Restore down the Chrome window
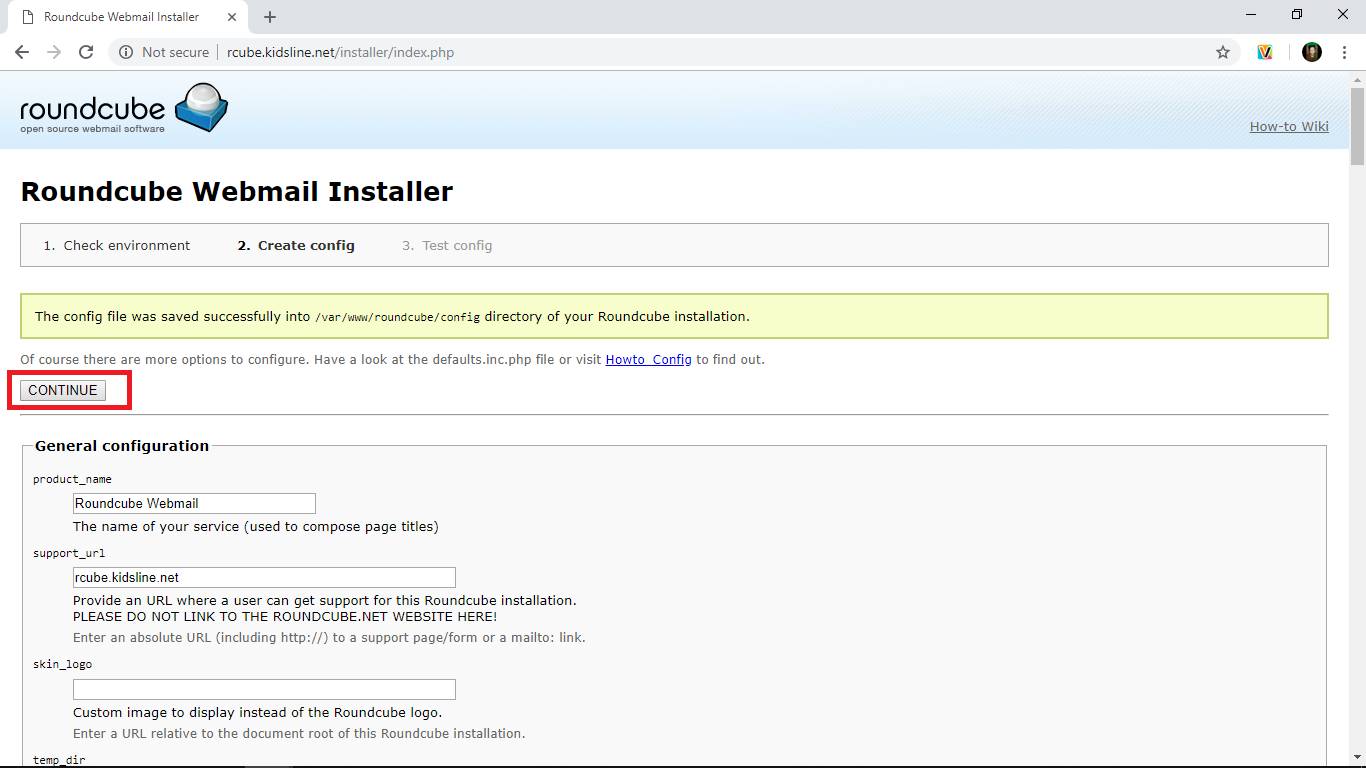This screenshot has width=1366, height=768. click(x=1297, y=14)
